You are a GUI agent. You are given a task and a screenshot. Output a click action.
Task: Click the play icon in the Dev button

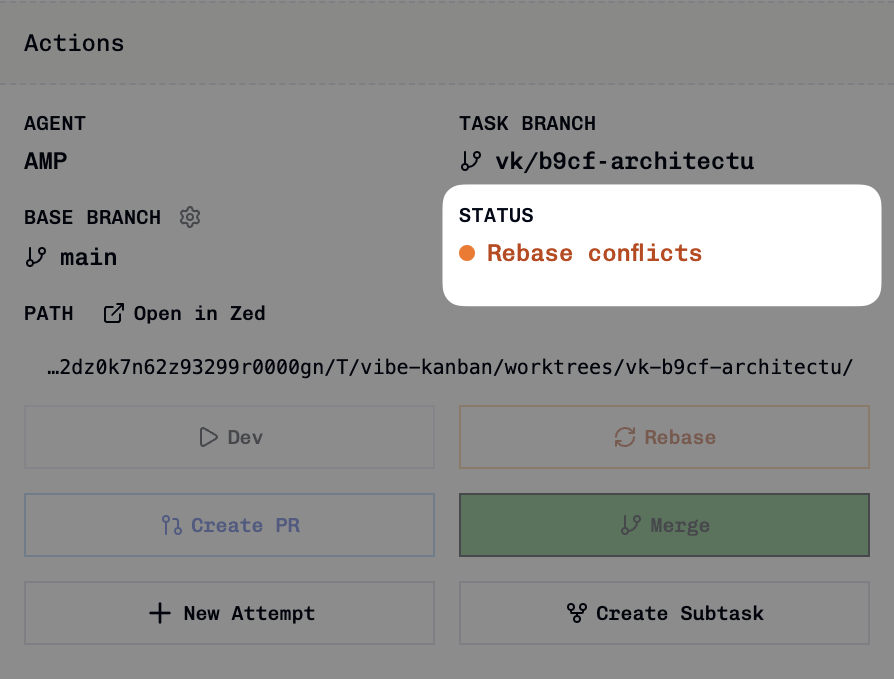209,437
